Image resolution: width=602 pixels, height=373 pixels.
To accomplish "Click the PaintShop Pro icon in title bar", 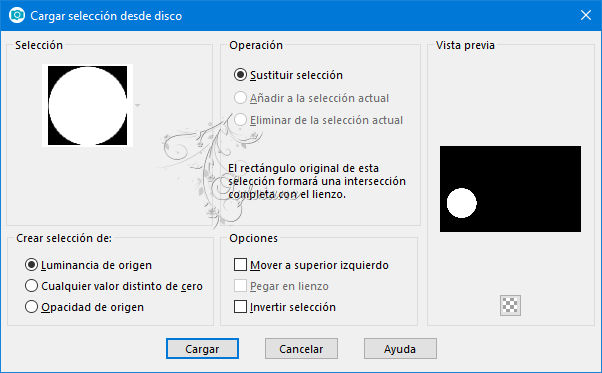I will tap(17, 15).
